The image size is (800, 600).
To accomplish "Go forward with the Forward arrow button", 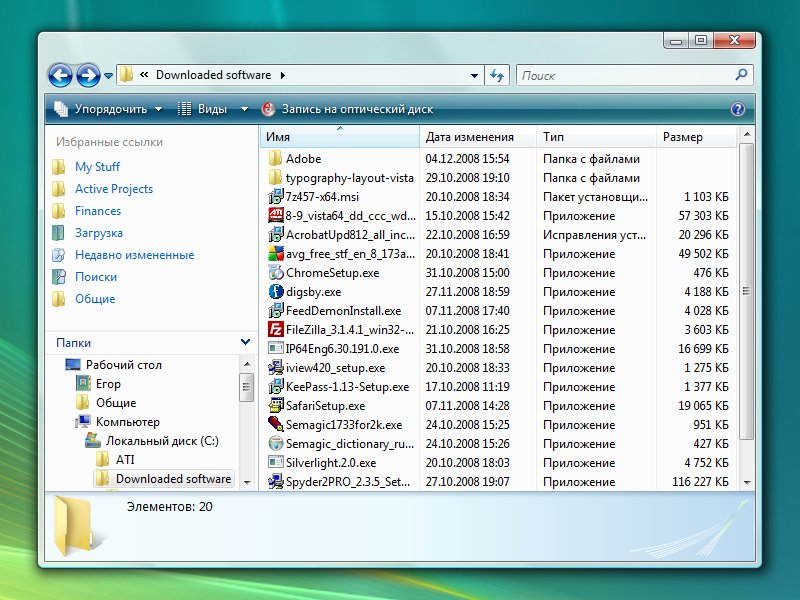I will (88, 76).
